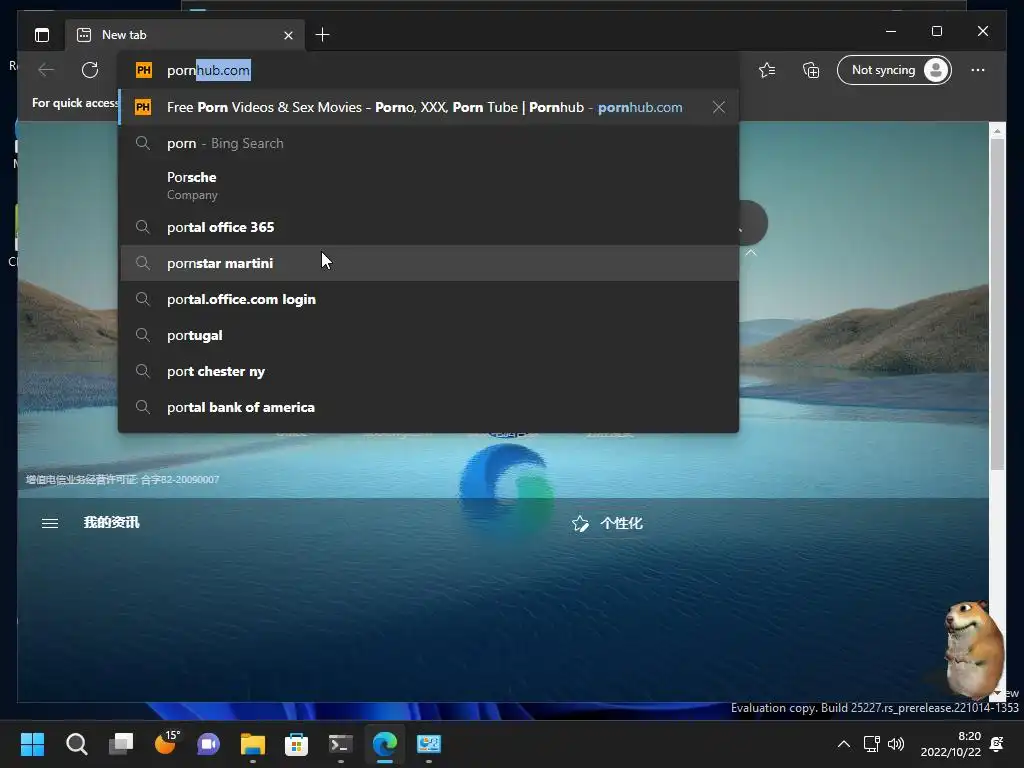
Task: Click the volume speaker tray icon
Action: click(x=896, y=744)
